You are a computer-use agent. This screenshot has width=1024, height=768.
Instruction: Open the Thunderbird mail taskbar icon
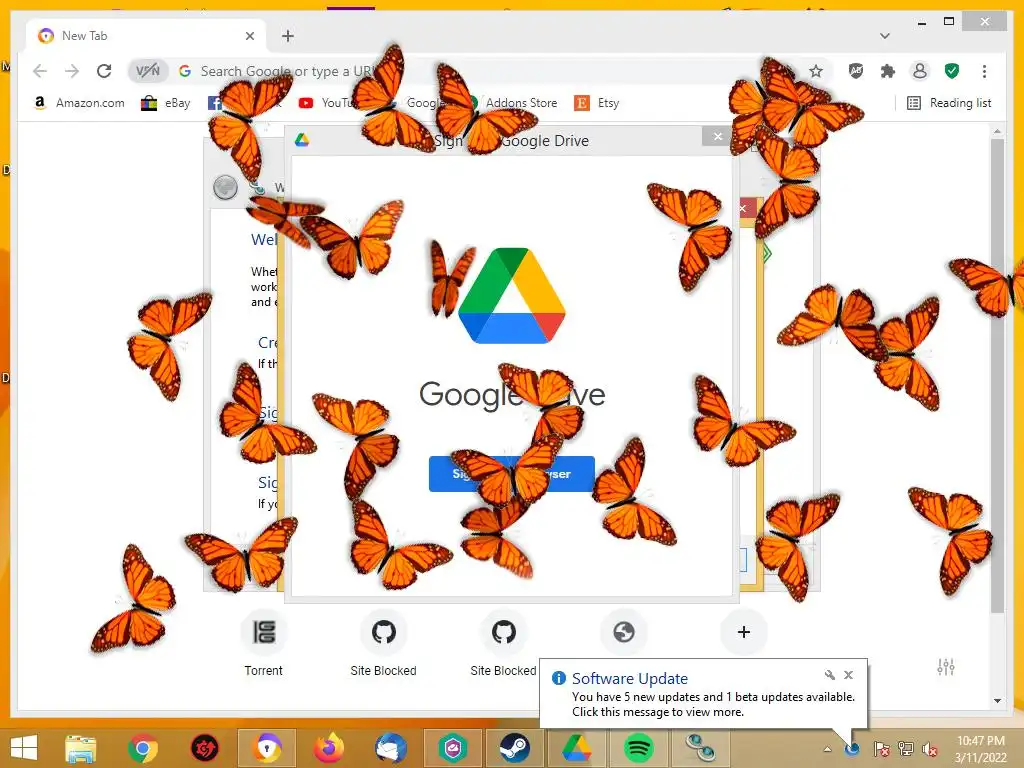391,748
